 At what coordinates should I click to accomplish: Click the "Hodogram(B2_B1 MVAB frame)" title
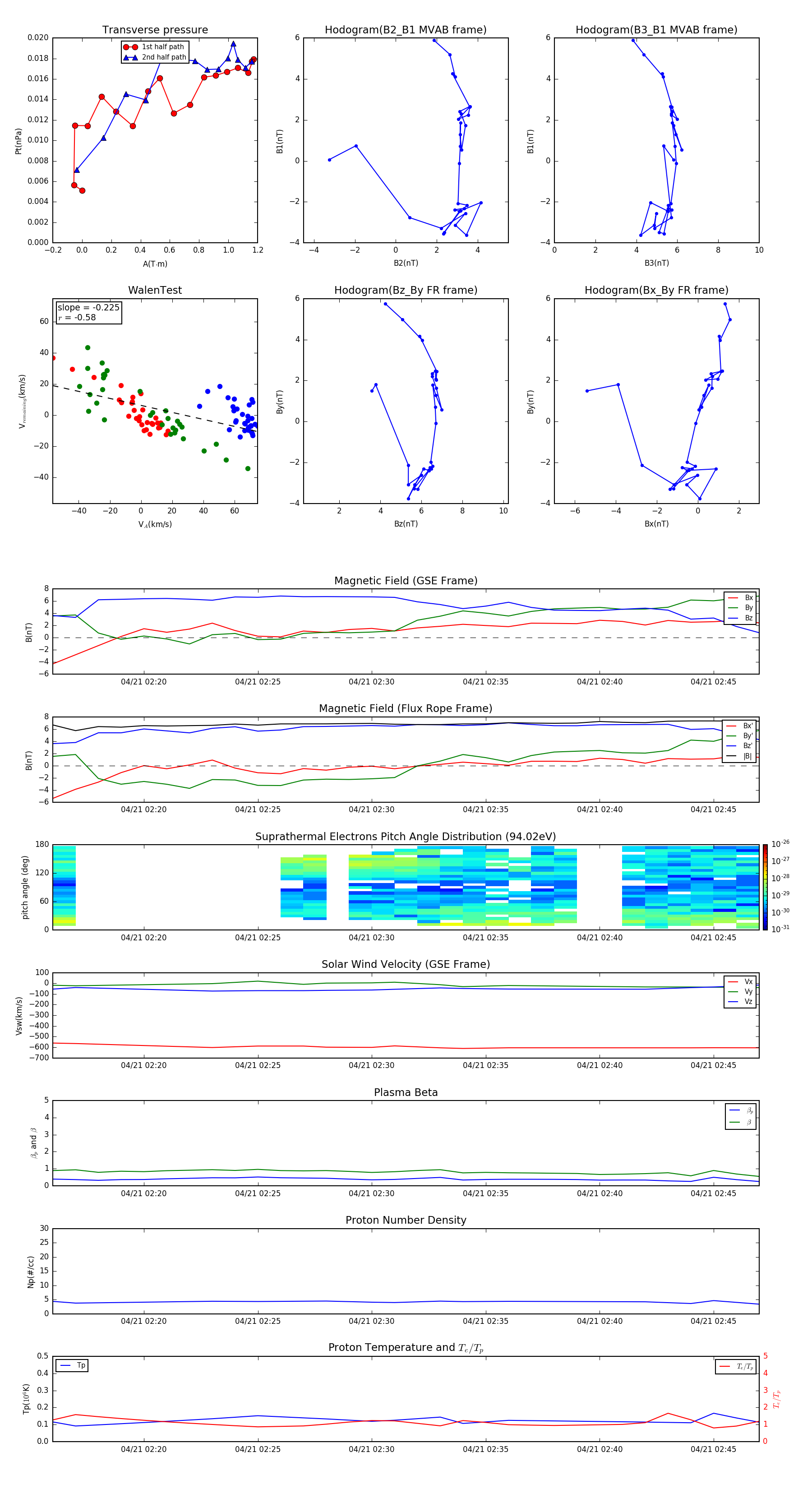tap(406, 29)
